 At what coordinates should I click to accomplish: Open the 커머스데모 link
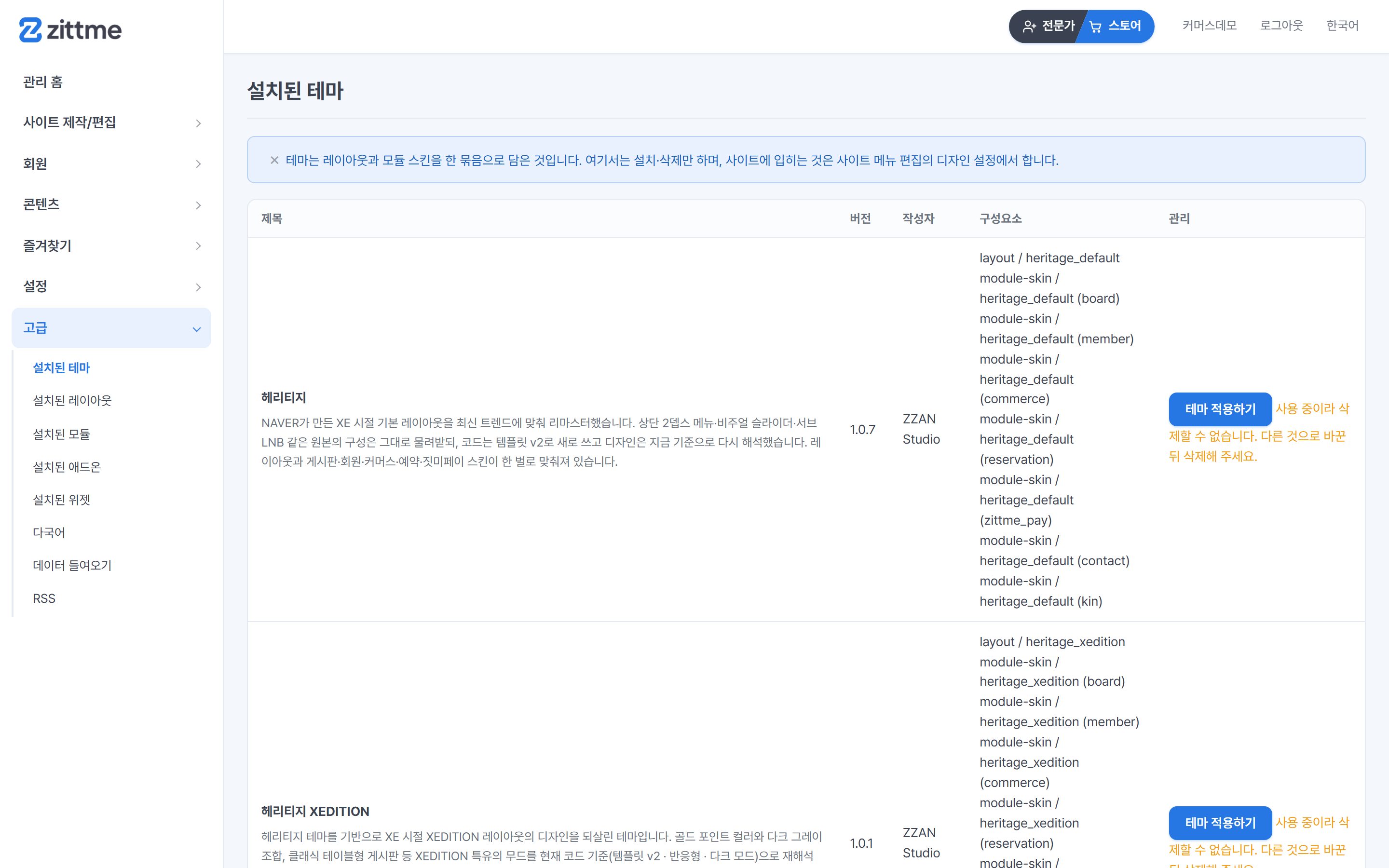tap(1210, 25)
